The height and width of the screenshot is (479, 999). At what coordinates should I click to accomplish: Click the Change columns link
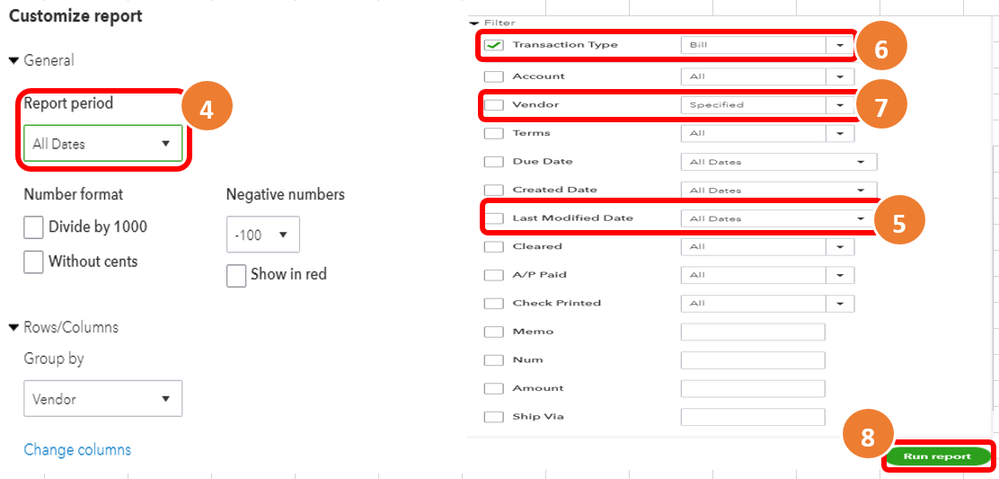[77, 450]
